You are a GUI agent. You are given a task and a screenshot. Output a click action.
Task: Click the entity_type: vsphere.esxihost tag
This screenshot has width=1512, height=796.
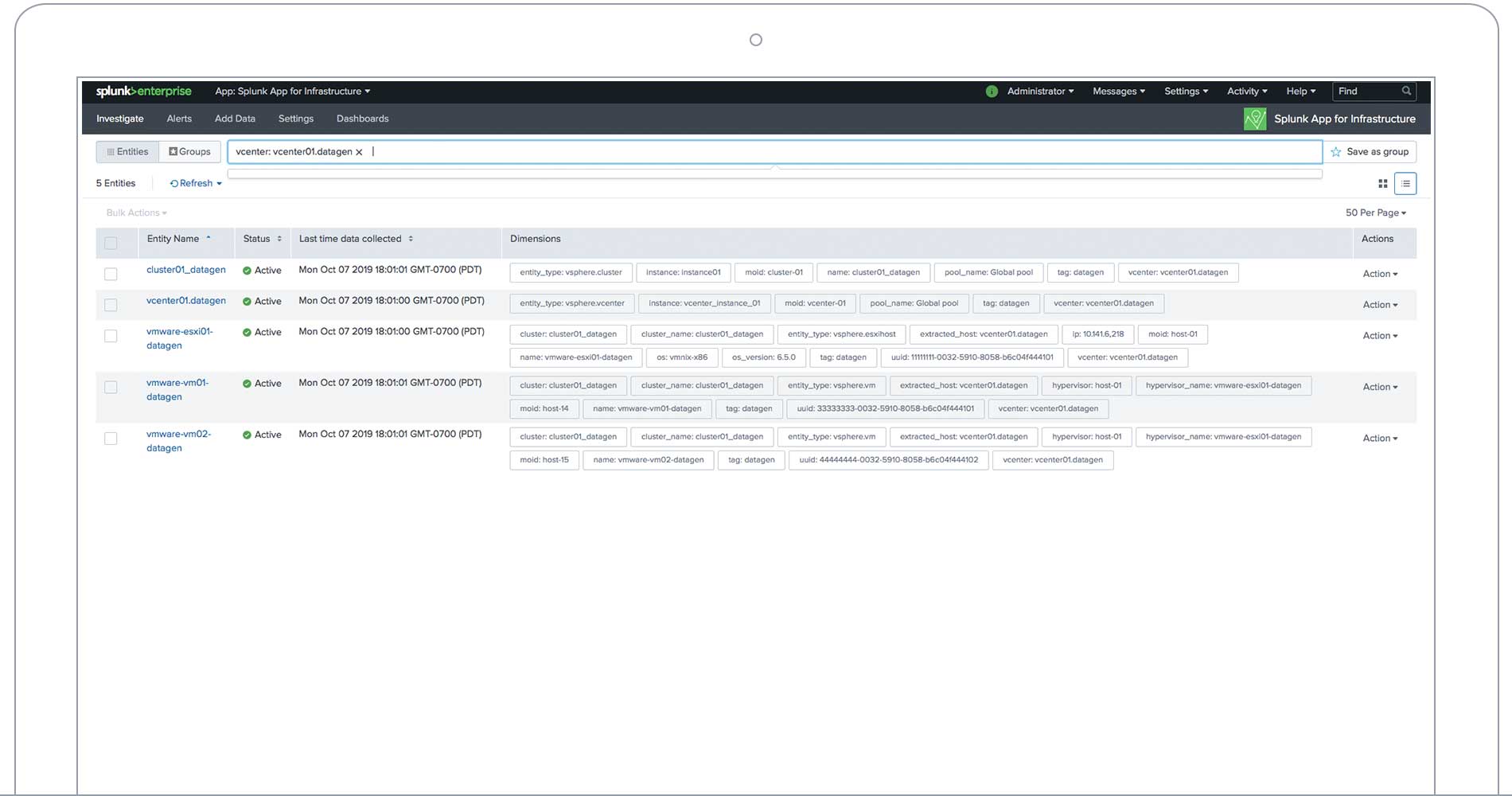[842, 334]
